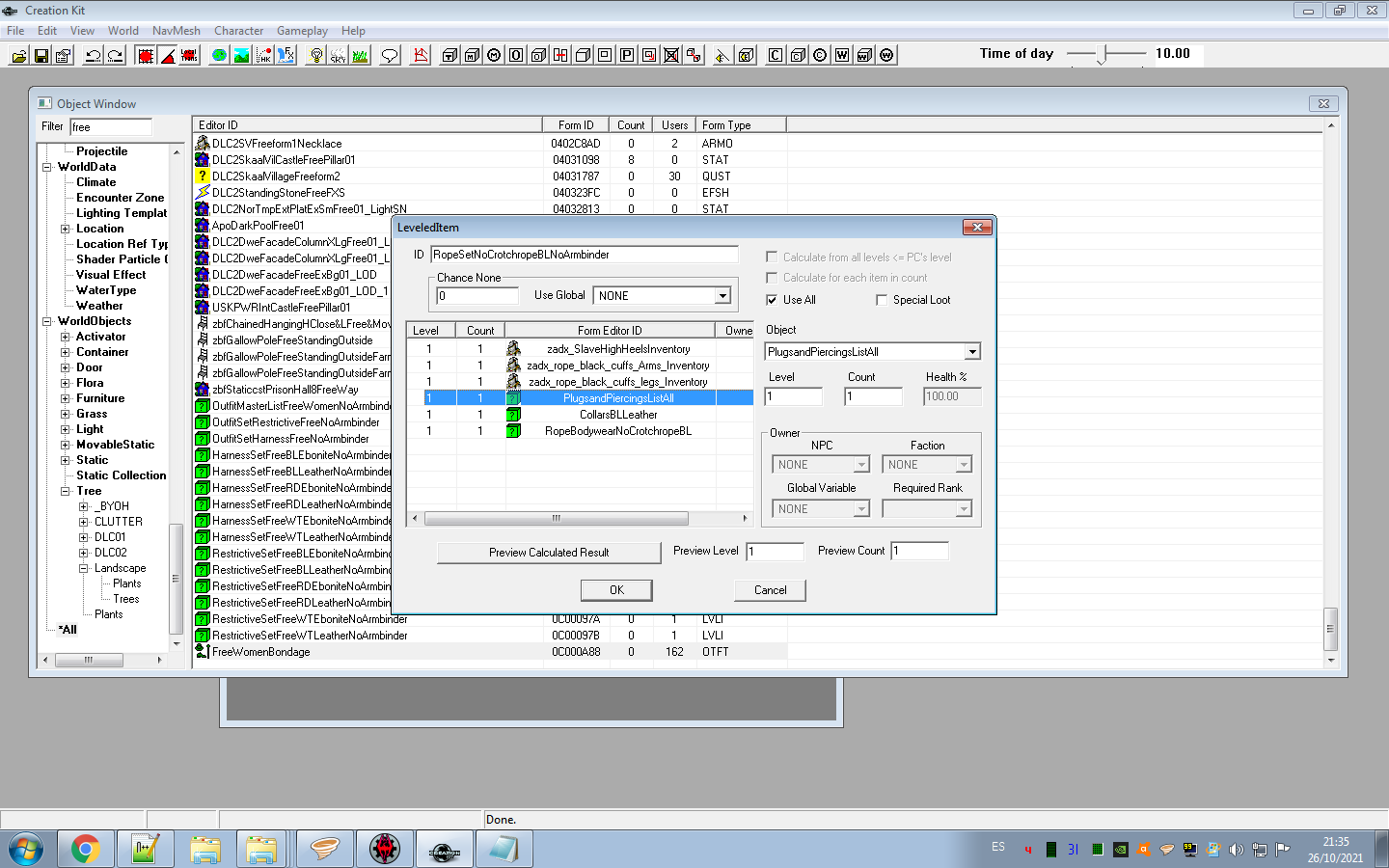Open the Owner Faction dropdown
1389x868 pixels.
[963, 465]
